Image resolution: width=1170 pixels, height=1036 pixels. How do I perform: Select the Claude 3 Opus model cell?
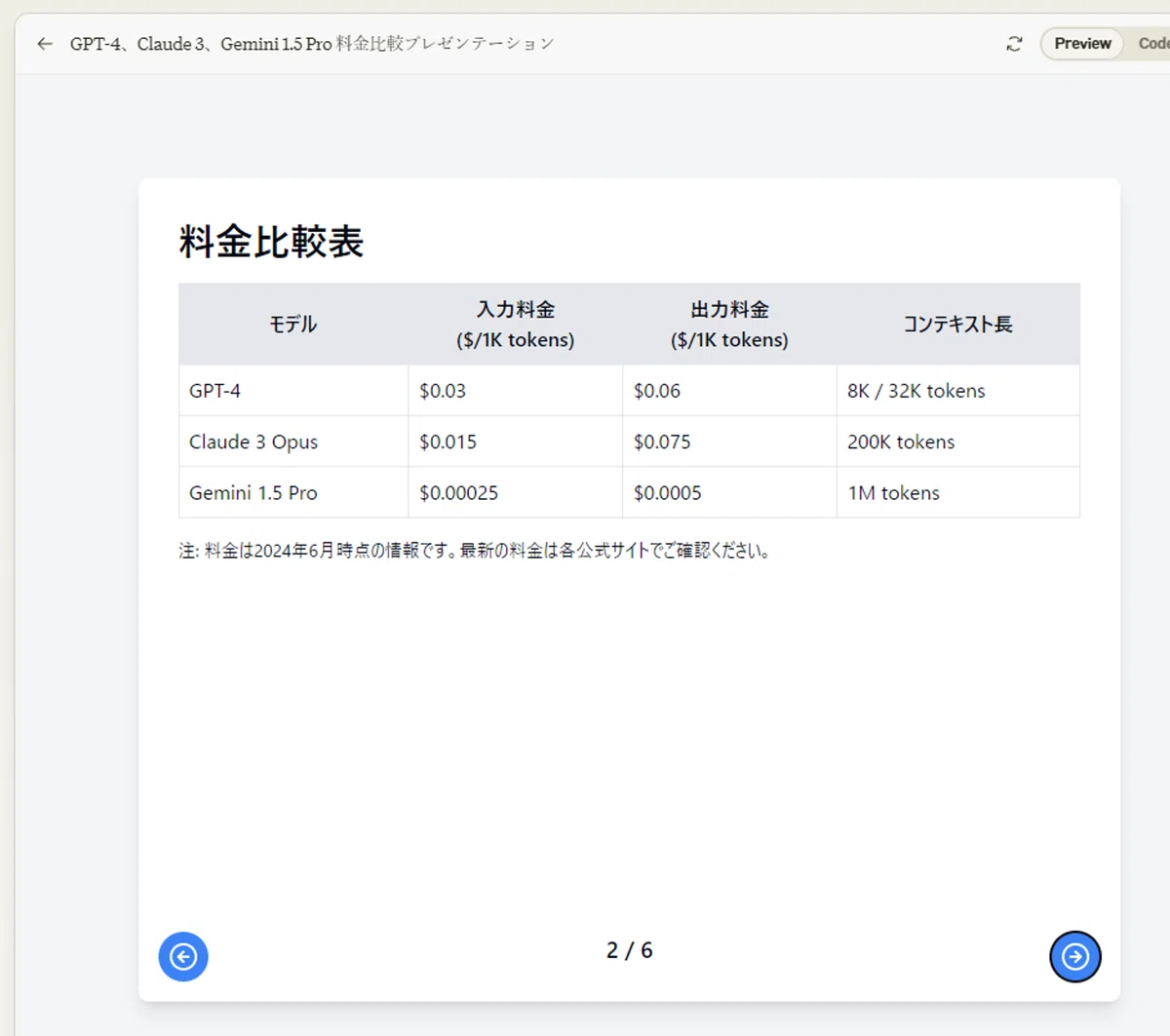click(x=293, y=441)
